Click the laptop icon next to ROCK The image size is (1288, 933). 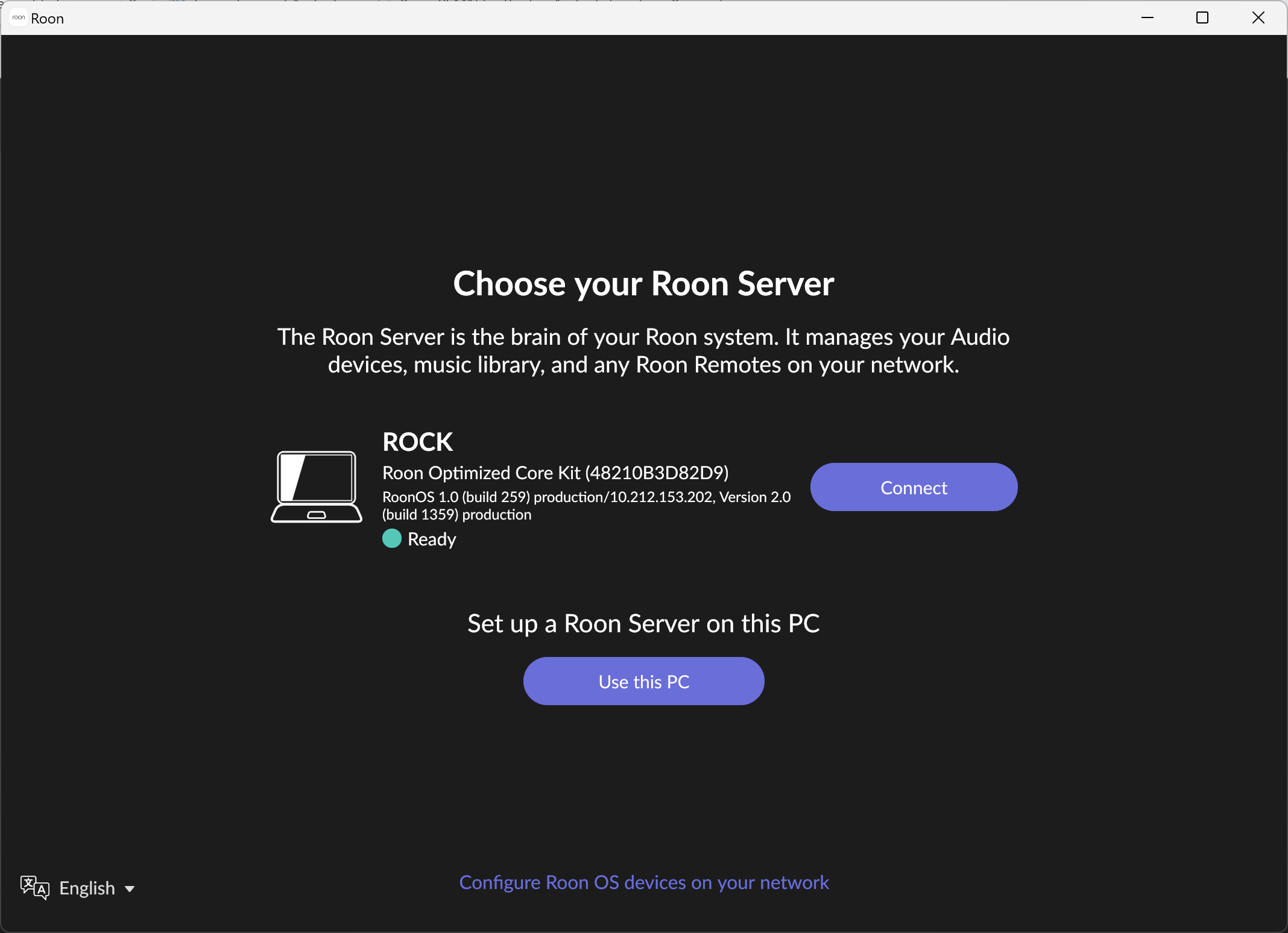317,487
